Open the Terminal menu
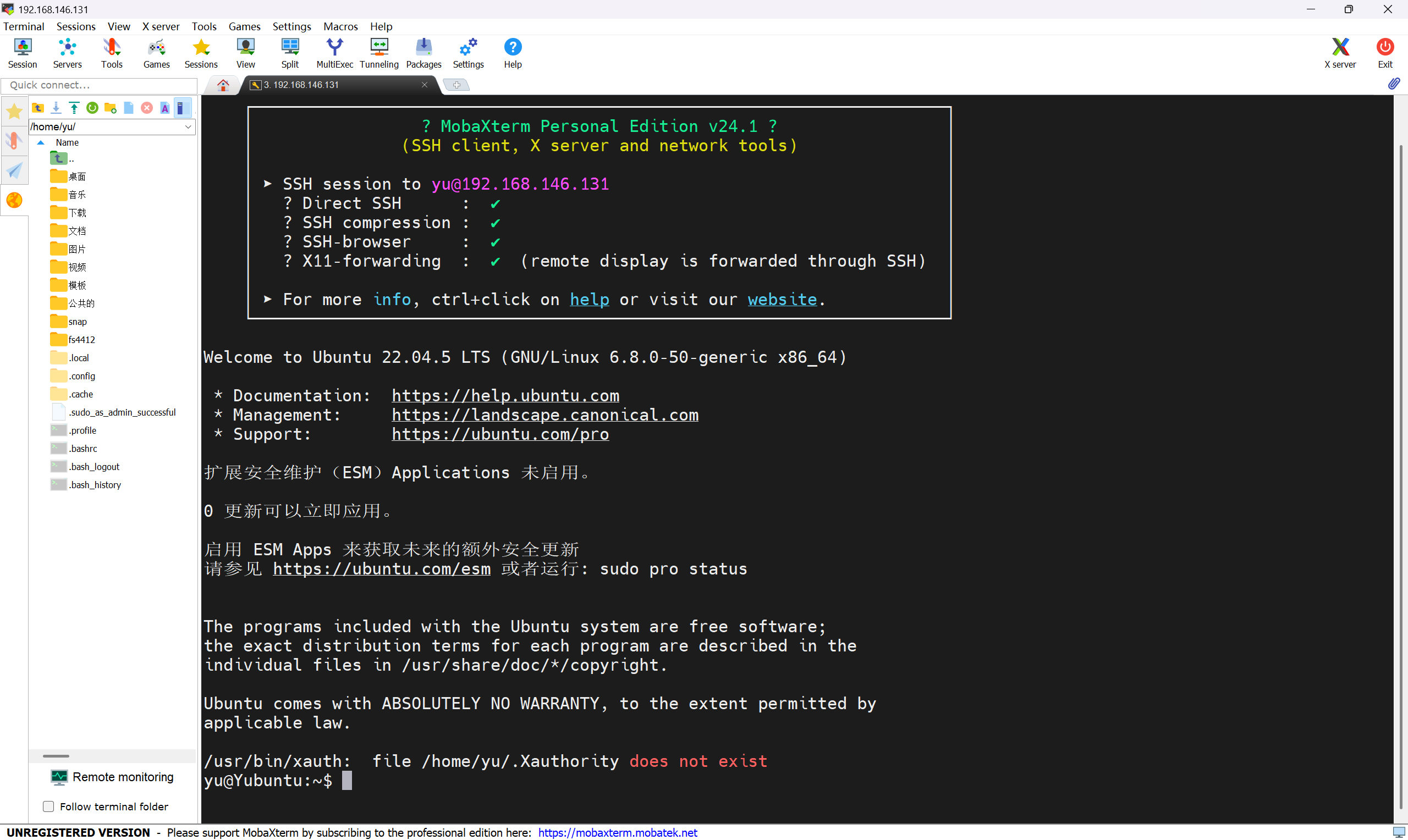Viewport: 1408px width, 840px height. pyautogui.click(x=23, y=26)
